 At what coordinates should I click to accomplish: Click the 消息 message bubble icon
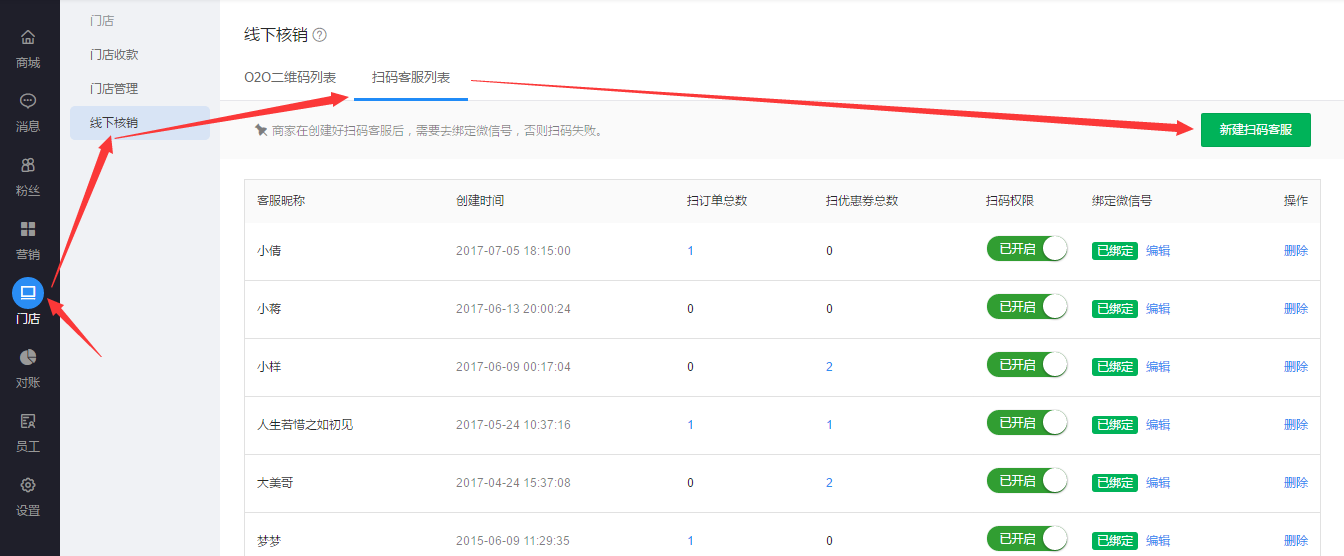tap(28, 101)
